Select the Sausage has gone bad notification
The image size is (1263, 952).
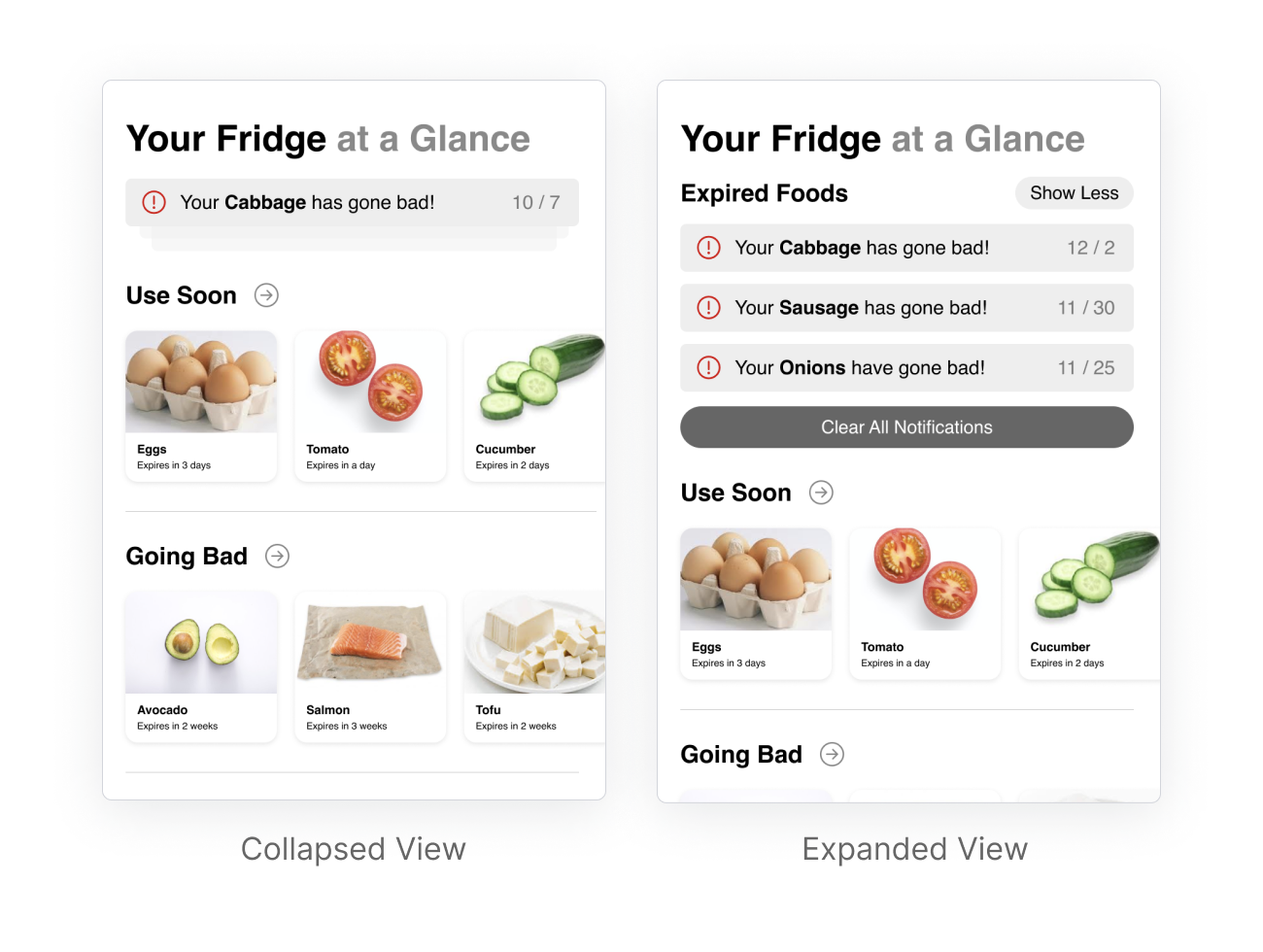coord(906,308)
